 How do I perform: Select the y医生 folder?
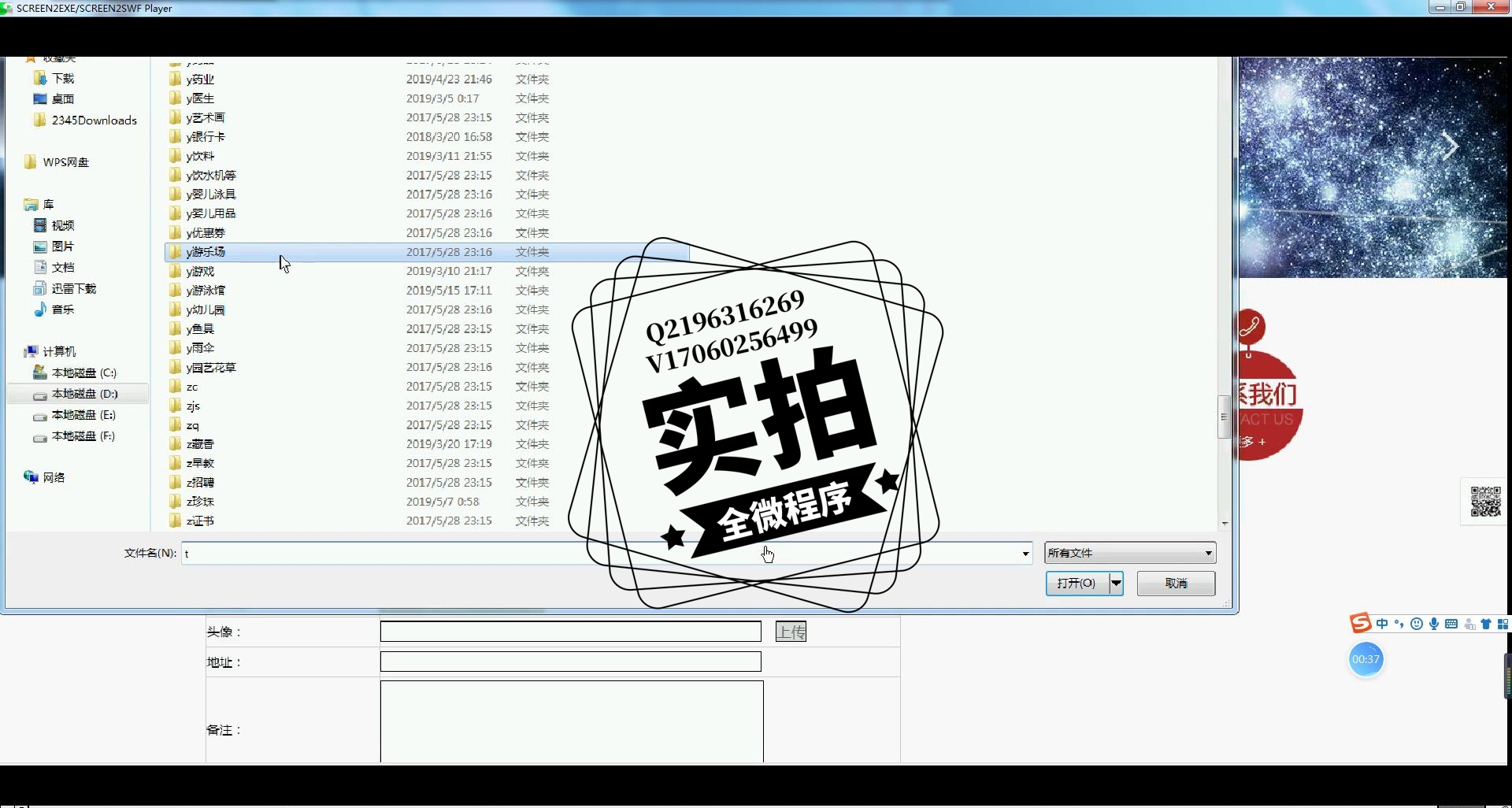(x=200, y=98)
